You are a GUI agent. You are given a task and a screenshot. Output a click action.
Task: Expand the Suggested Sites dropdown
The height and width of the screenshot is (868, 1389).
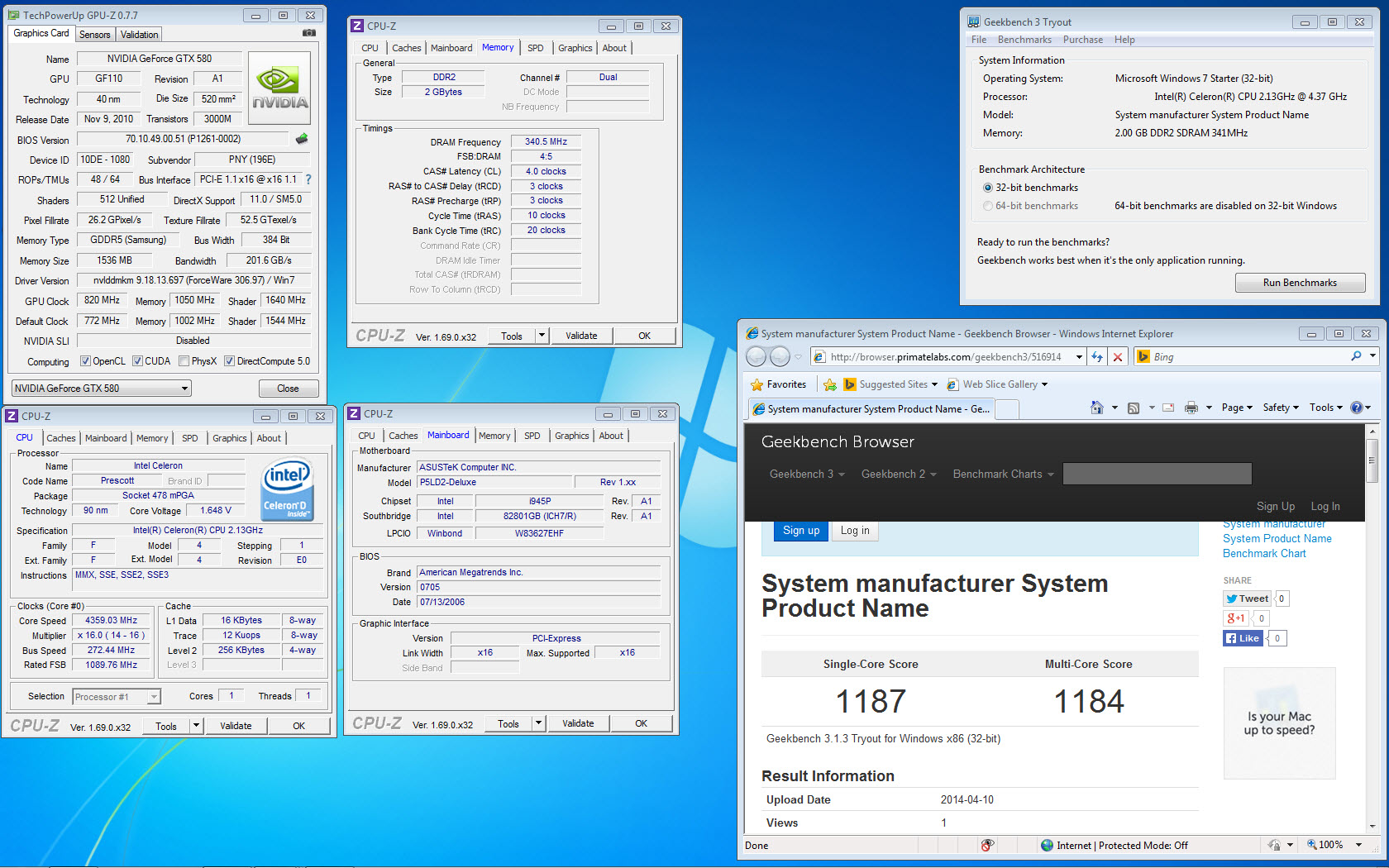pos(934,384)
